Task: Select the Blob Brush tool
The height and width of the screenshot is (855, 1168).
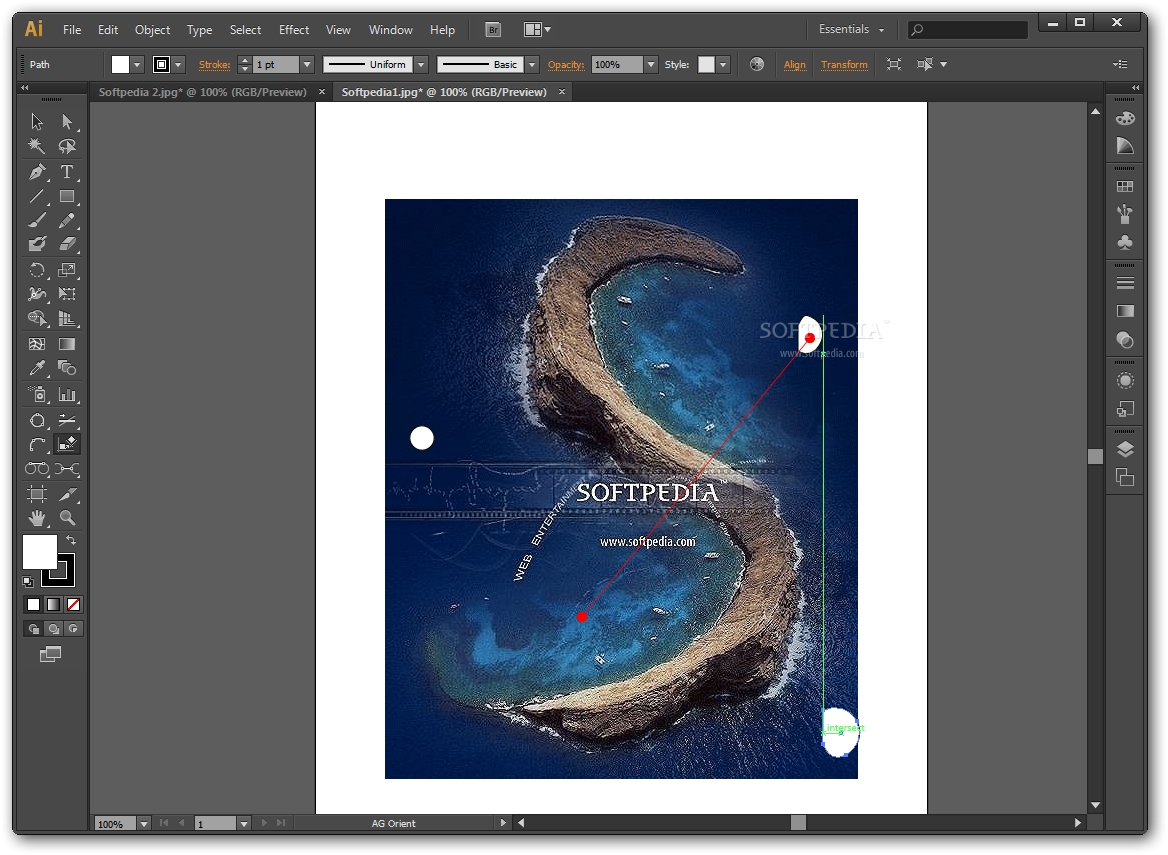Action: pos(36,244)
